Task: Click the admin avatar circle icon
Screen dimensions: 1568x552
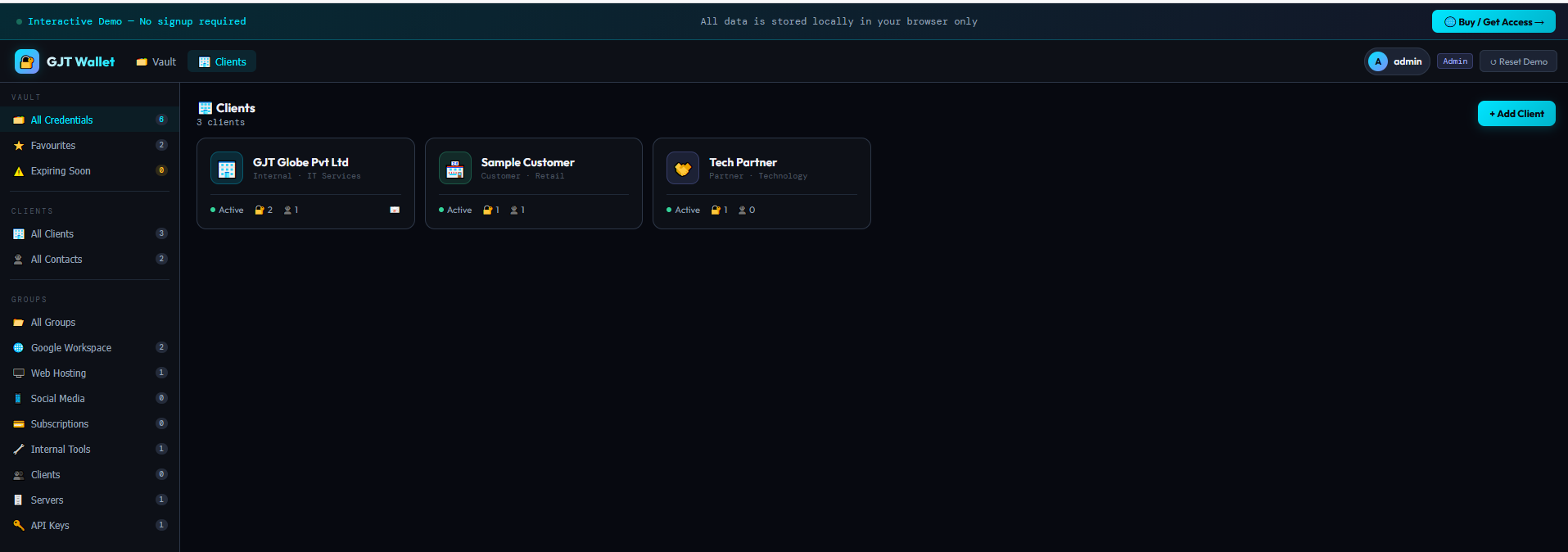Action: [x=1378, y=61]
